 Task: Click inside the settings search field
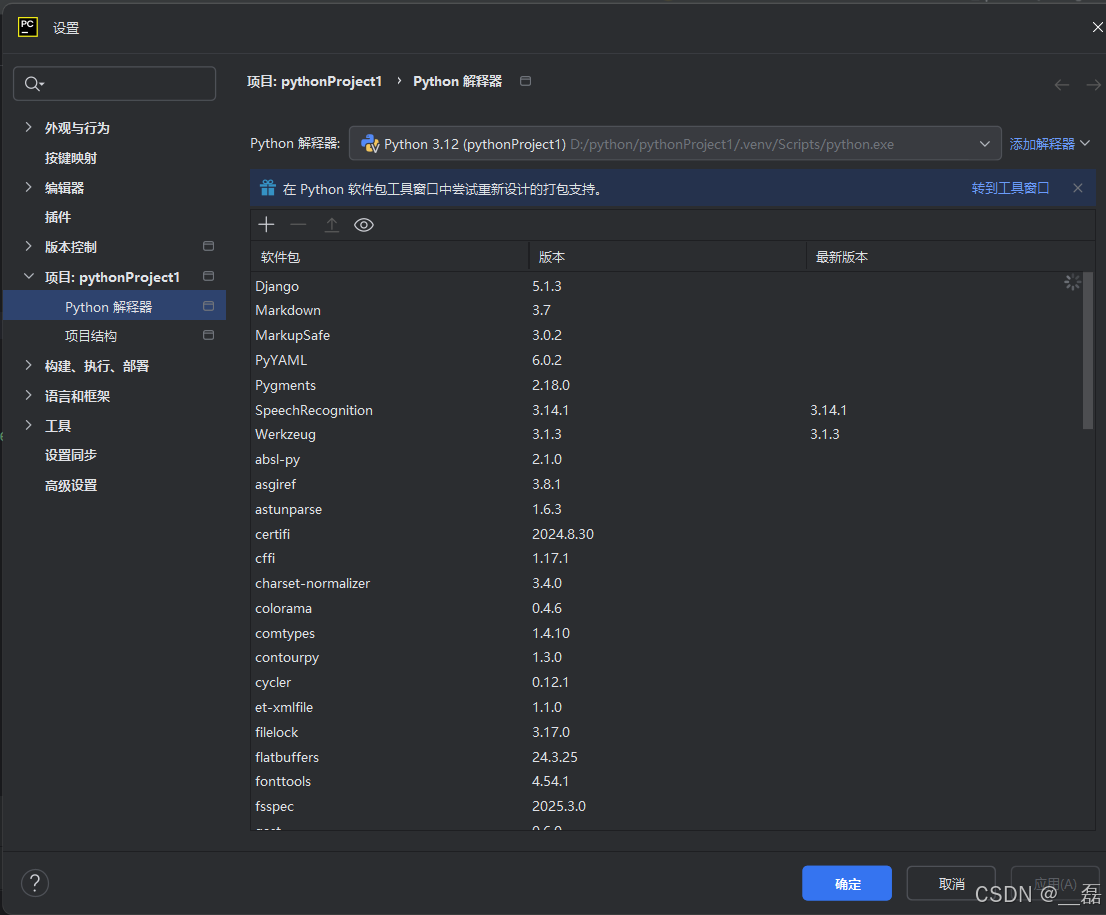tap(114, 83)
